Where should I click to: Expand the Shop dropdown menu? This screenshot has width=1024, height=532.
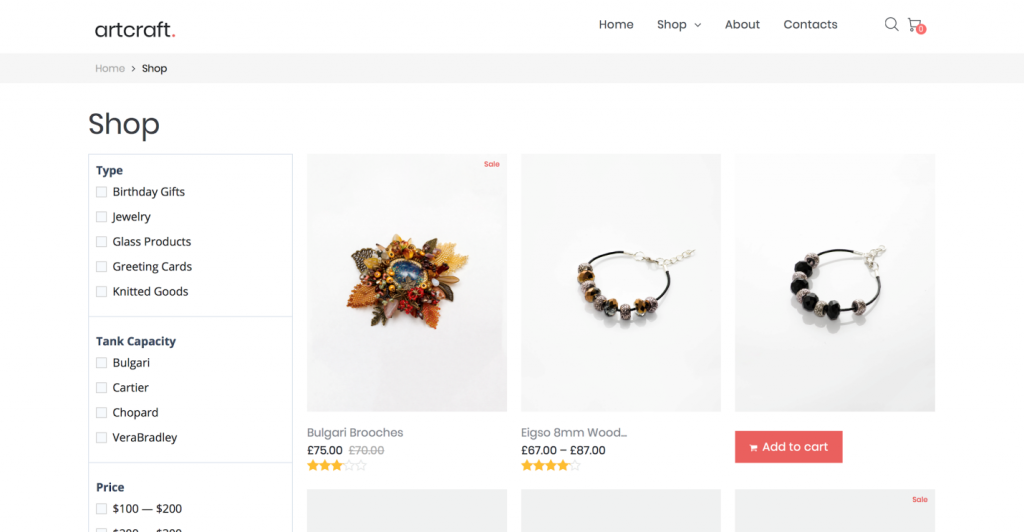click(x=679, y=25)
